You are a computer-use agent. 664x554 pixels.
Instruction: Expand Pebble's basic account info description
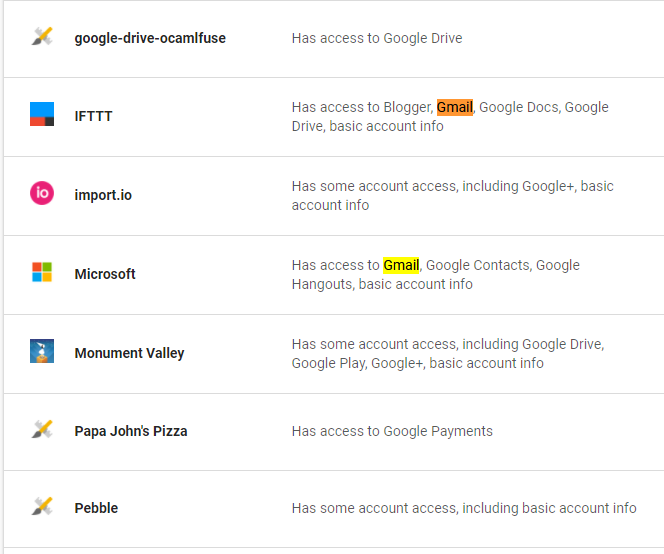pyautogui.click(x=463, y=508)
